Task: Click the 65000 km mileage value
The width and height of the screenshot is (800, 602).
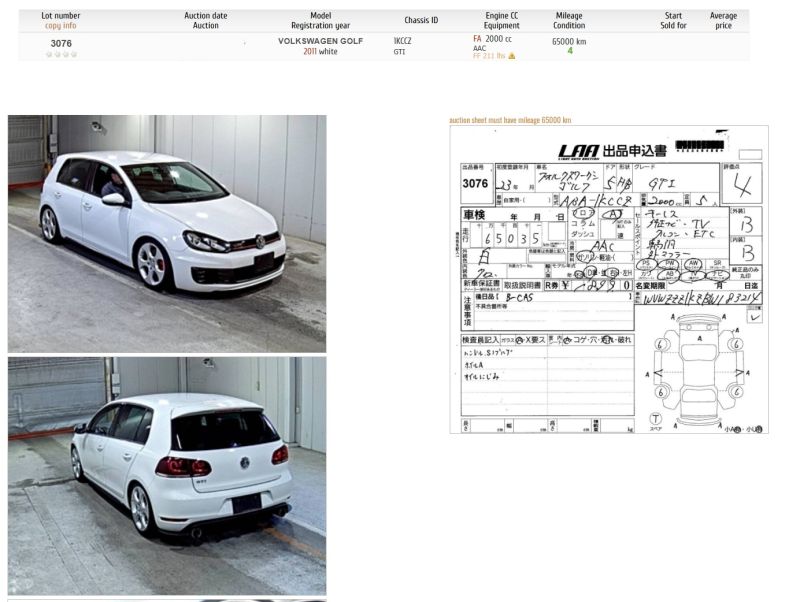Action: [x=569, y=41]
